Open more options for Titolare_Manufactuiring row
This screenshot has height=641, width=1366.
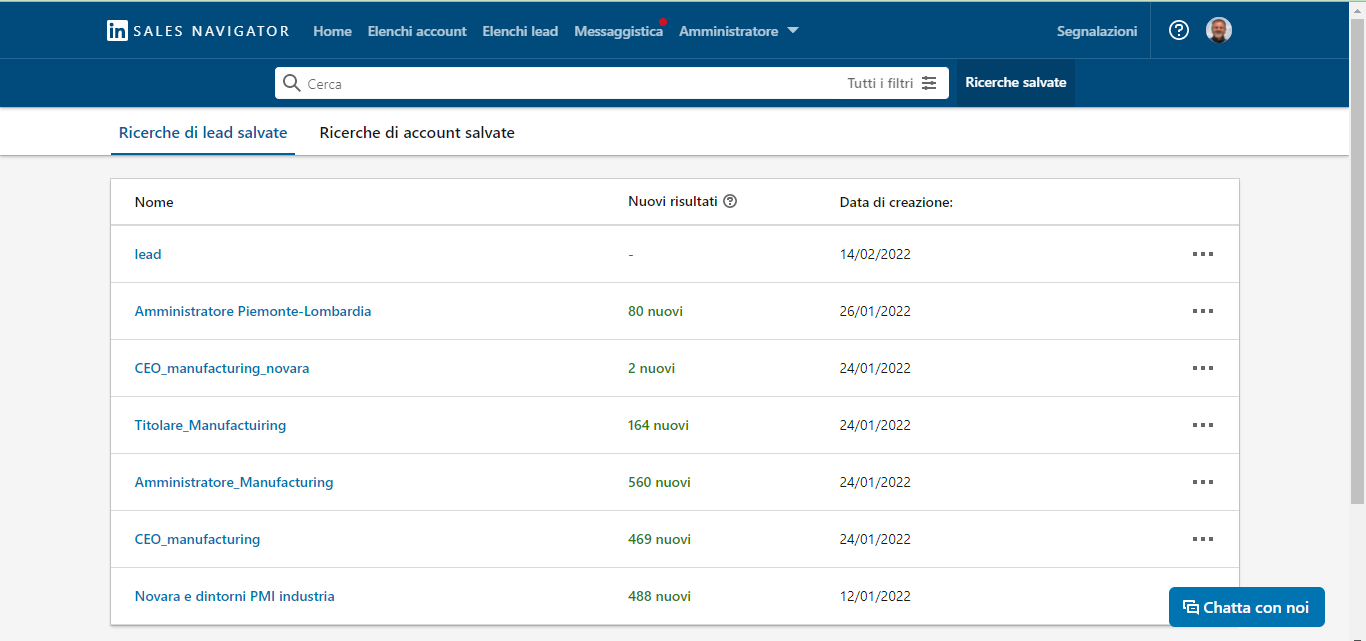coord(1202,425)
